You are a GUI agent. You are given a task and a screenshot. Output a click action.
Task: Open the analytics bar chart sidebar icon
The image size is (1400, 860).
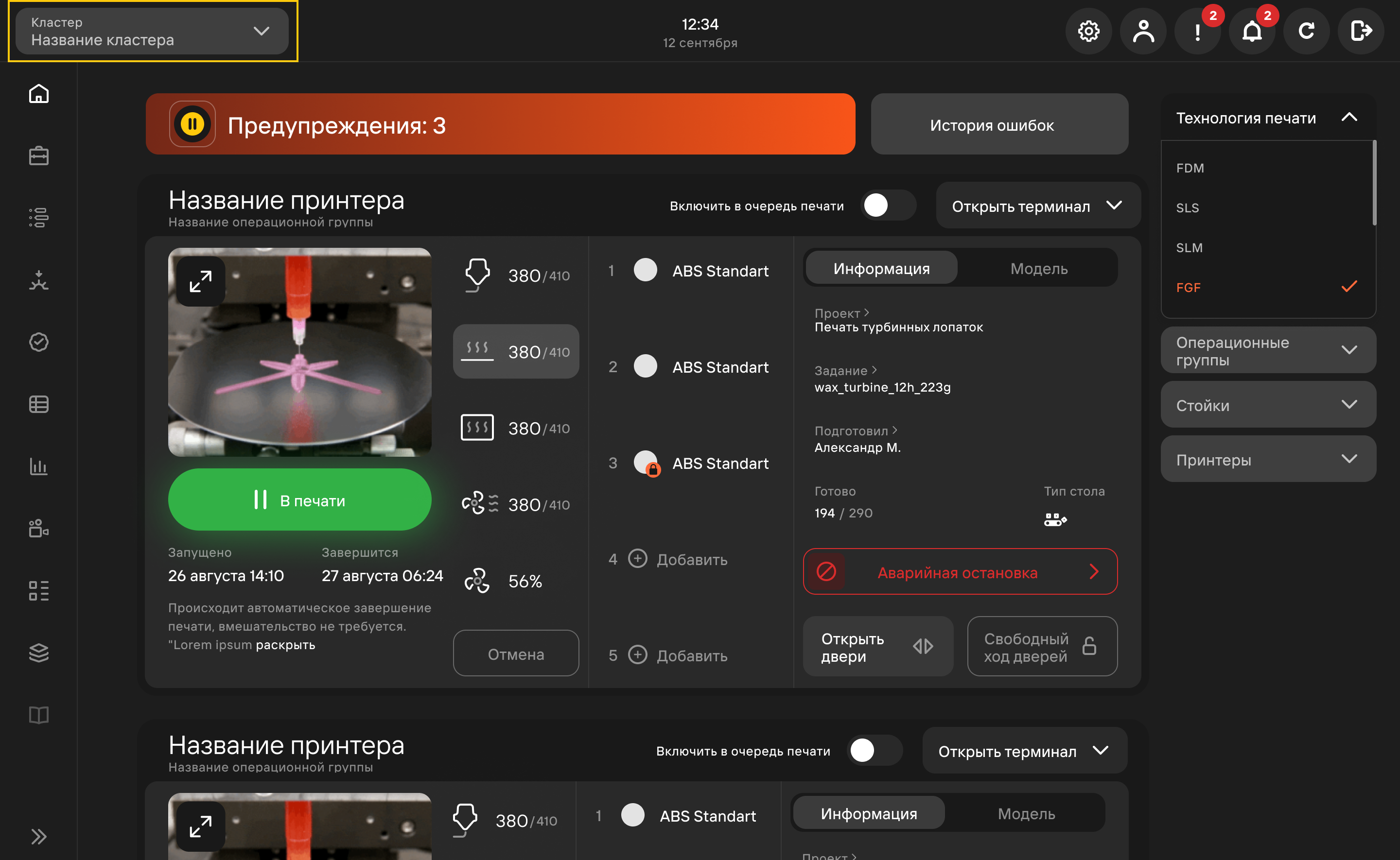39,466
